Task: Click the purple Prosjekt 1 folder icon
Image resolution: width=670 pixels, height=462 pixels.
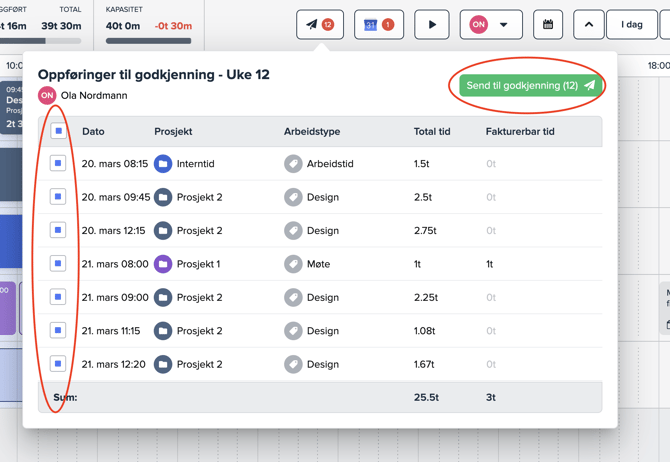Action: click(163, 264)
